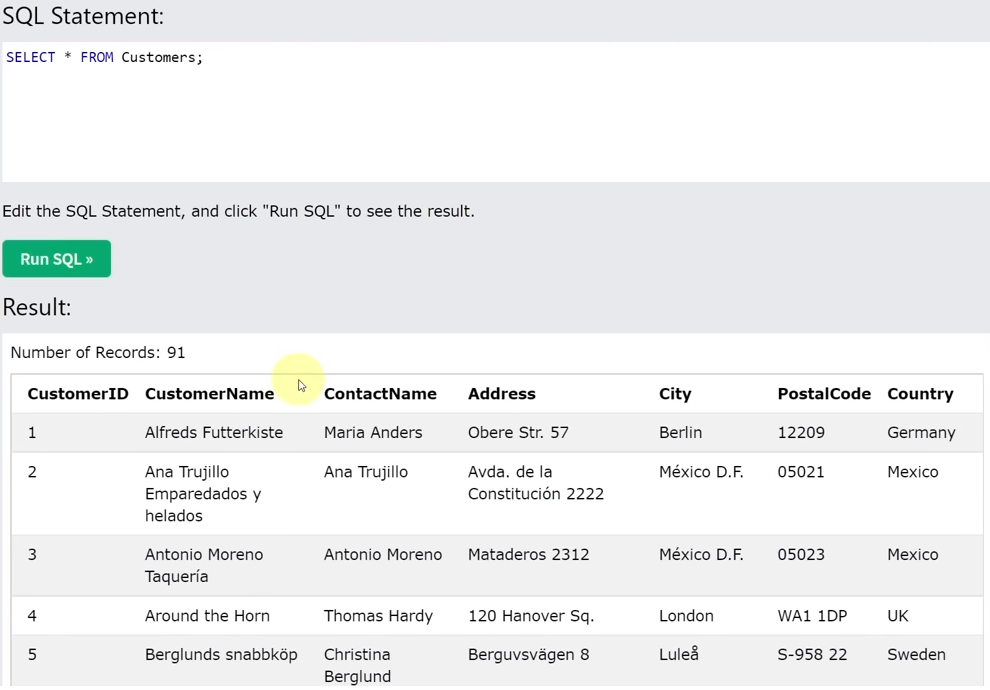Select Ana Trujillo Emparedados y helados cell
Image resolution: width=990 pixels, height=690 pixels.
[203, 494]
